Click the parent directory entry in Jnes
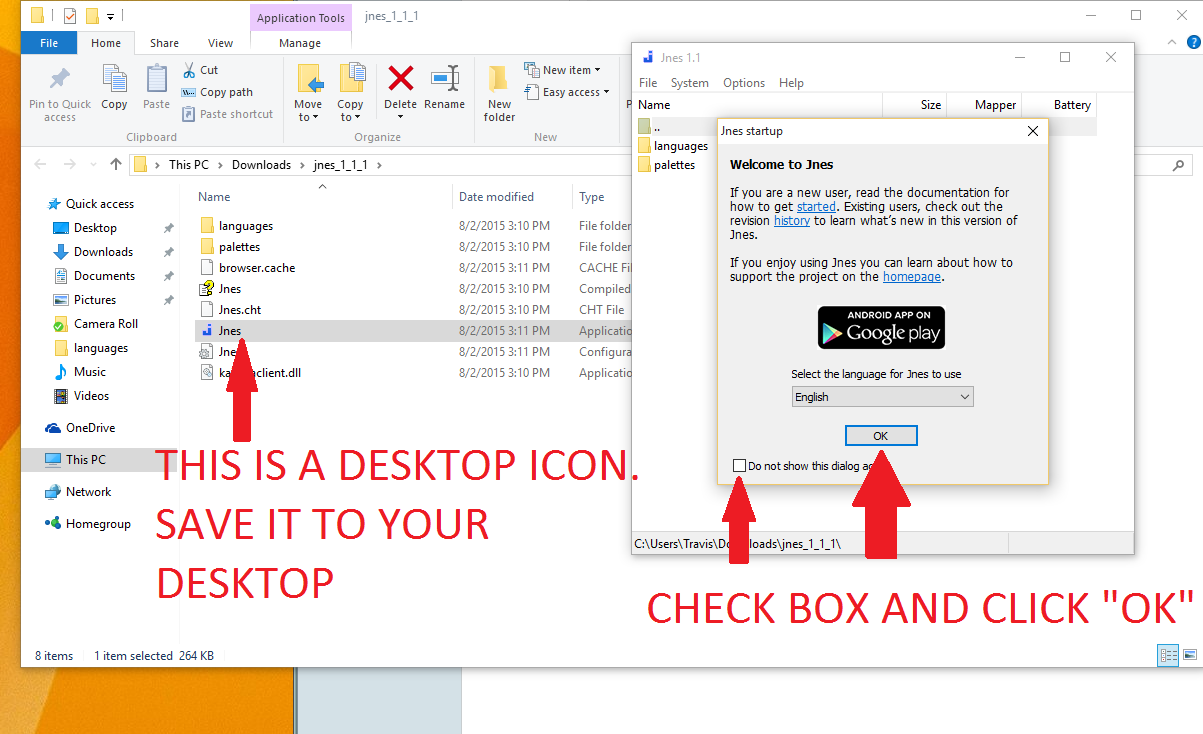 (657, 127)
